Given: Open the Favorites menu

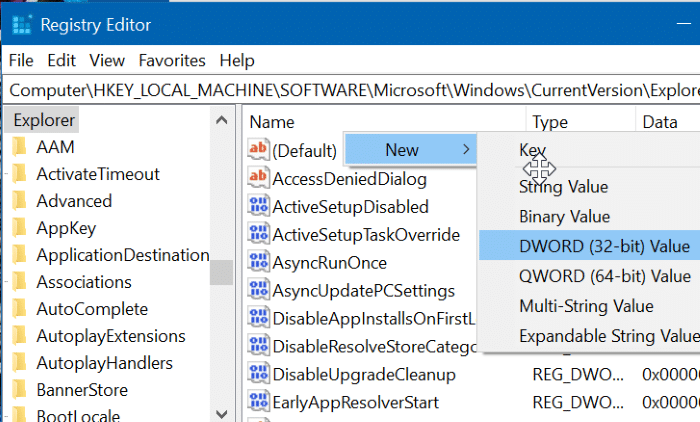Looking at the screenshot, I should pyautogui.click(x=172, y=60).
